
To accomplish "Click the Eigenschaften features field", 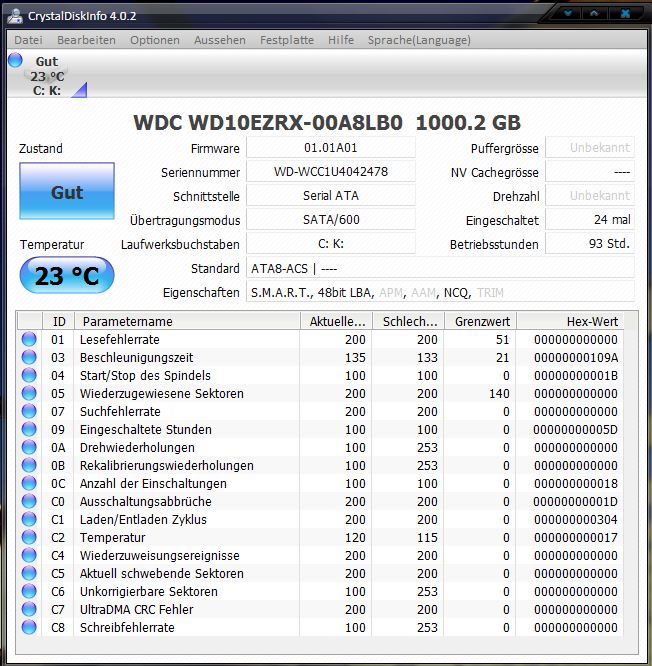I will tap(440, 292).
